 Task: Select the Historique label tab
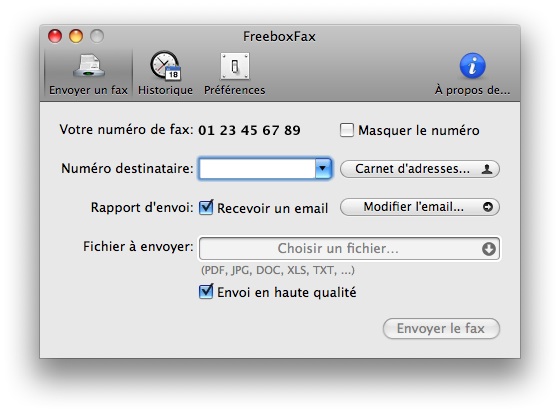click(x=165, y=90)
